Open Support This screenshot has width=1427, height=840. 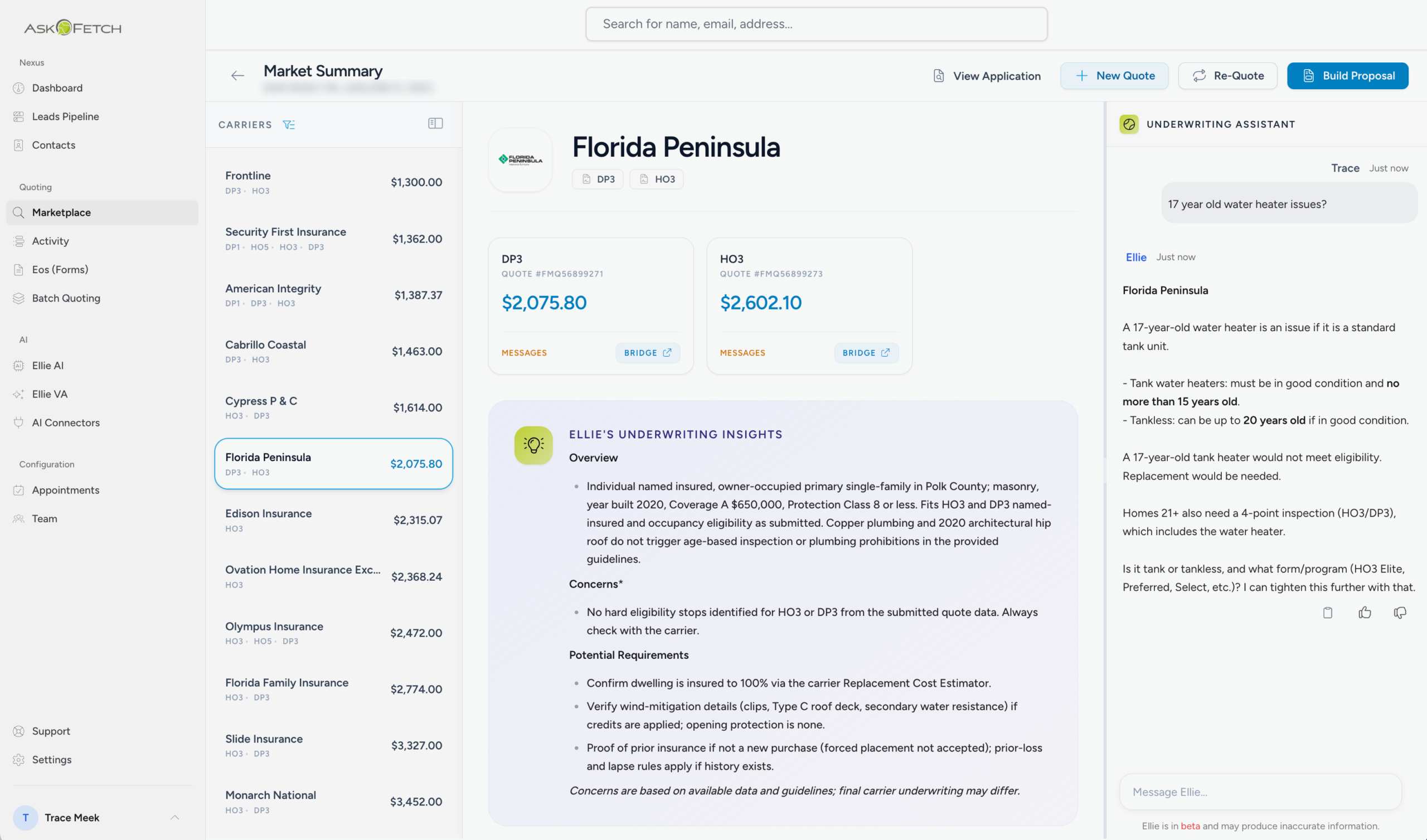103,731
